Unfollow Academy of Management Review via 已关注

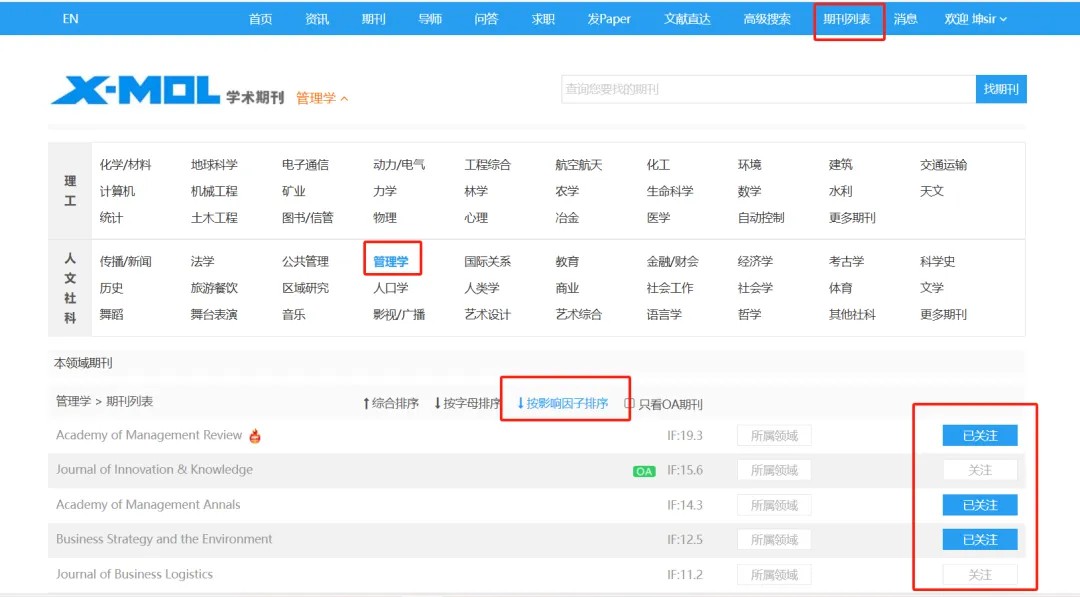pyautogui.click(x=979, y=435)
